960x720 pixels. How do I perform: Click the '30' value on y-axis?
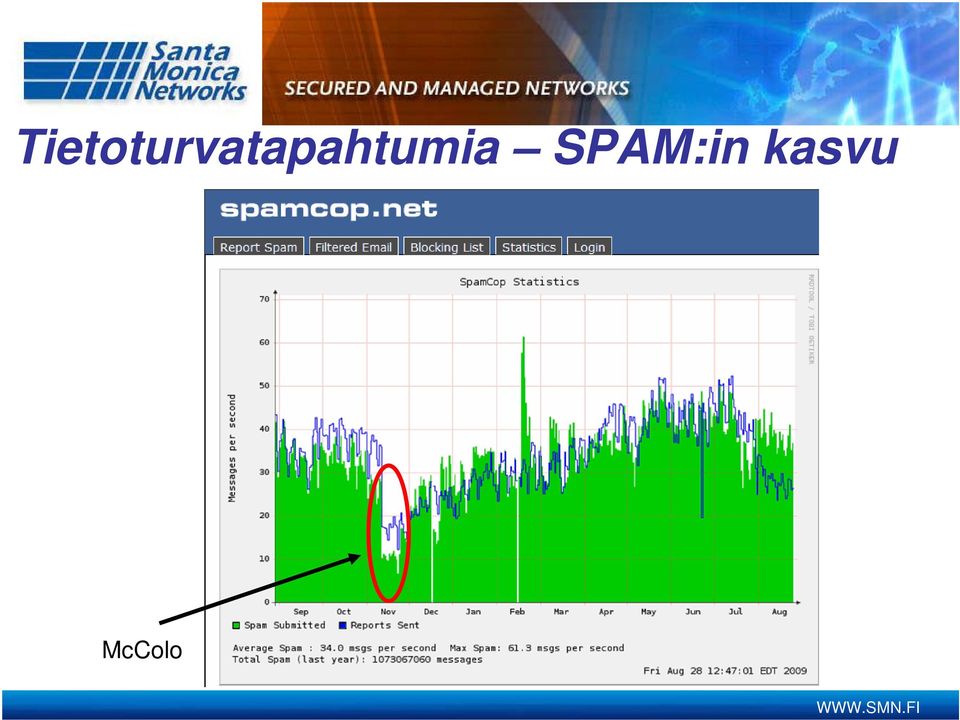pos(264,473)
